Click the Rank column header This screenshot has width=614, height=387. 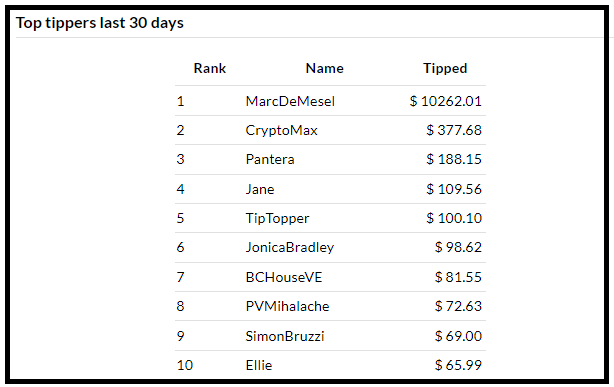click(x=210, y=68)
